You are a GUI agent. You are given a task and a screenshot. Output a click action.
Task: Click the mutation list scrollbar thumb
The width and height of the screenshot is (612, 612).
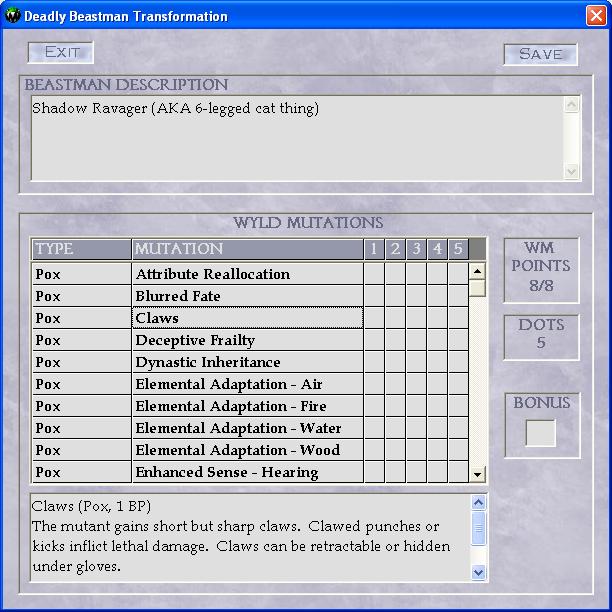pyautogui.click(x=477, y=288)
